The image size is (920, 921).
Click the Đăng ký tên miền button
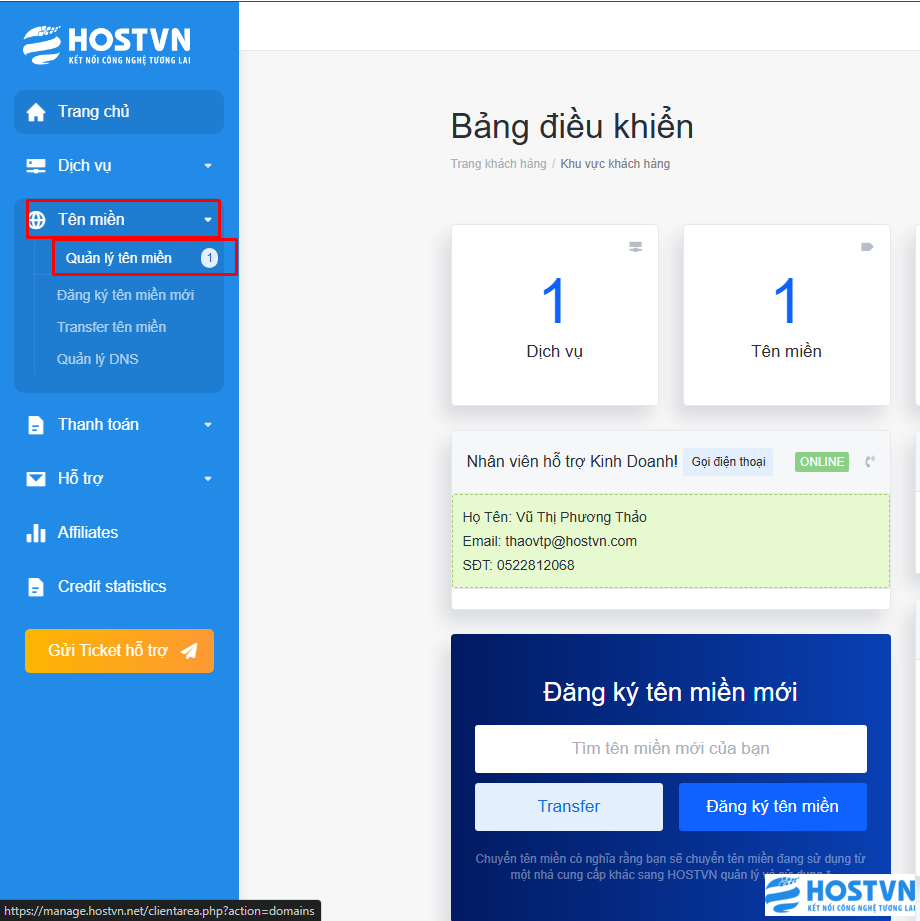[x=773, y=806]
